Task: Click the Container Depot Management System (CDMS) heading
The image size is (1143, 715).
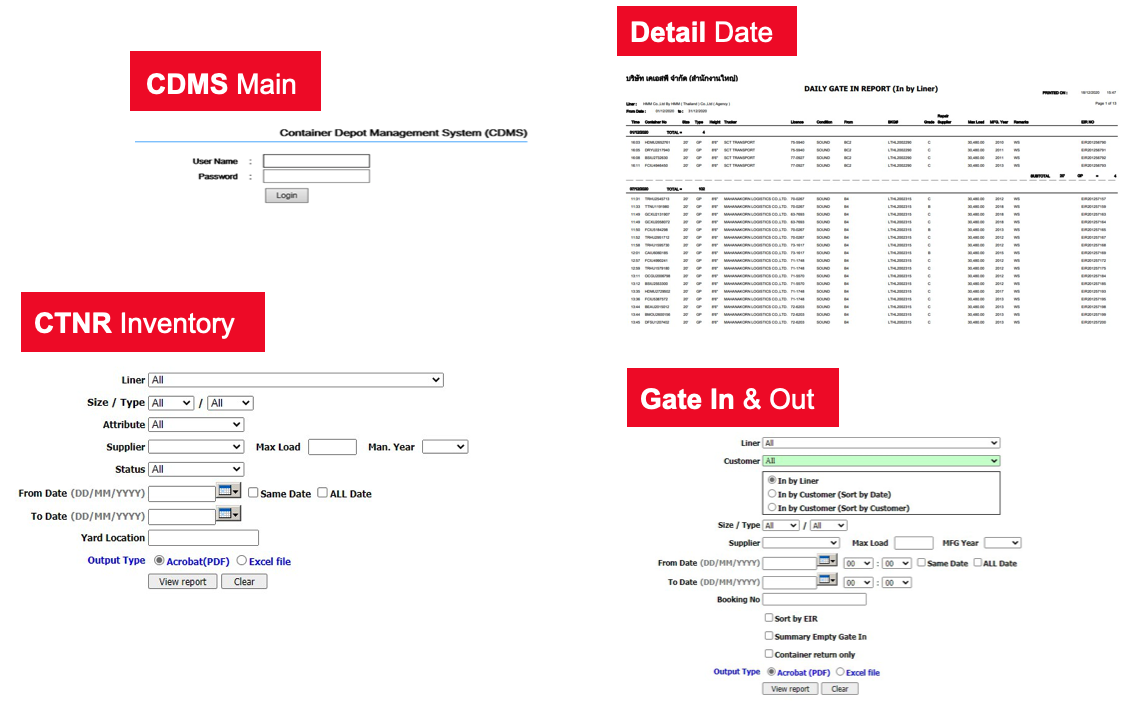Action: (x=403, y=133)
